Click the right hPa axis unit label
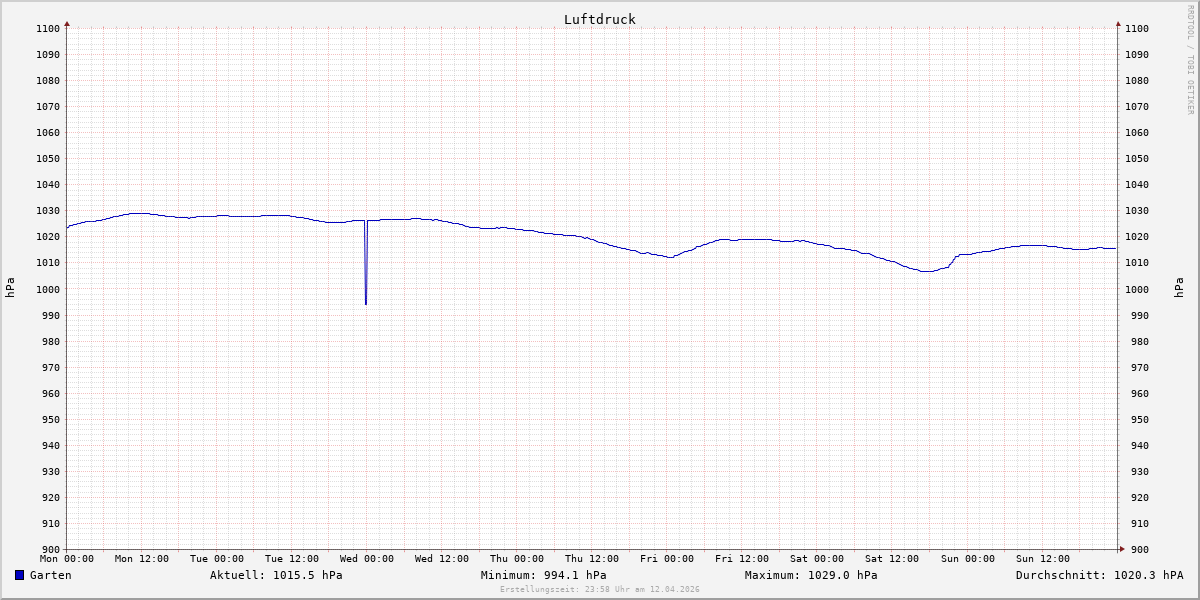 [1180, 288]
